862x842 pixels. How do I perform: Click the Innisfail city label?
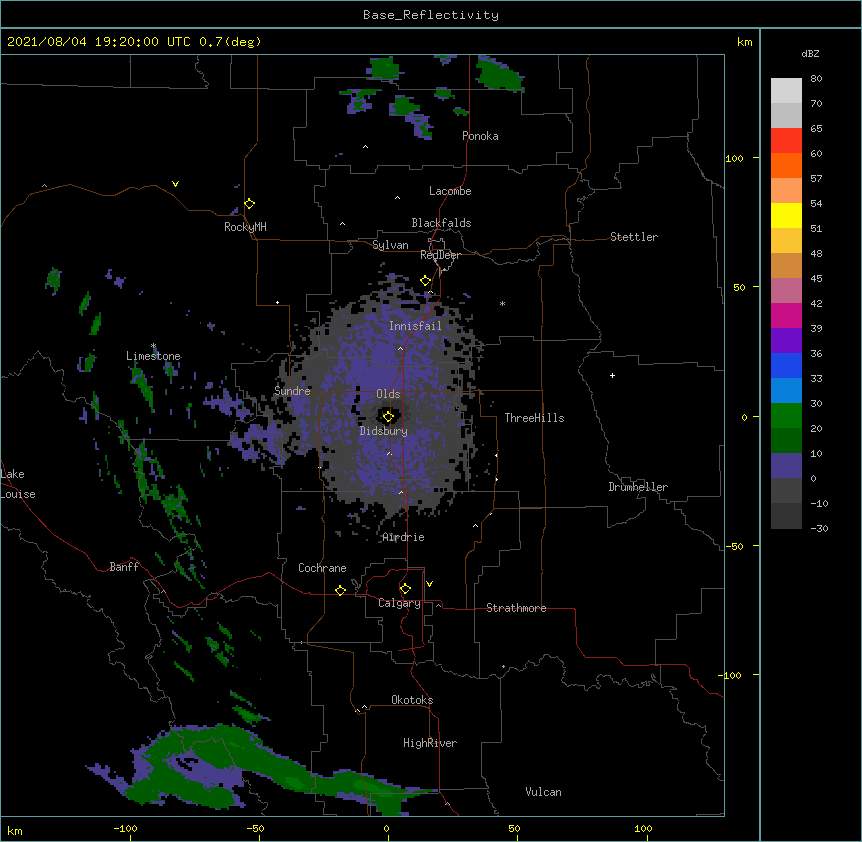point(415,326)
